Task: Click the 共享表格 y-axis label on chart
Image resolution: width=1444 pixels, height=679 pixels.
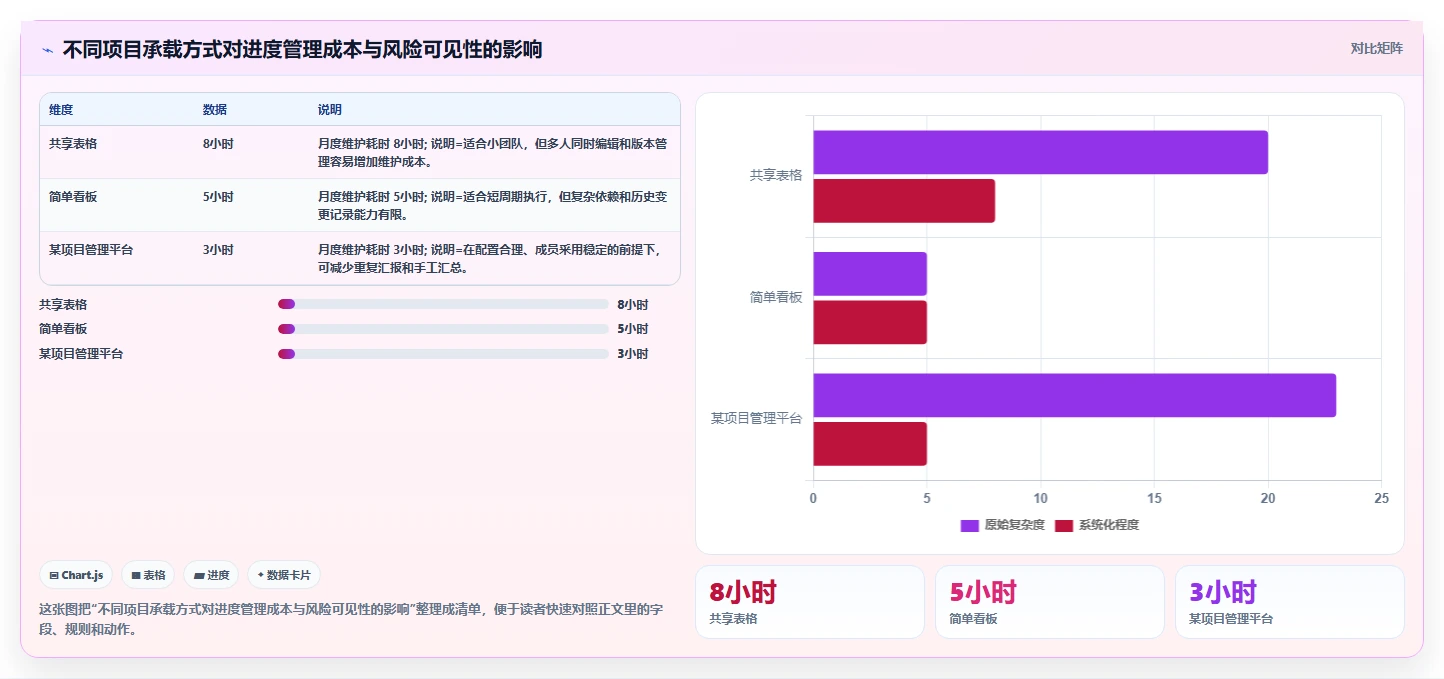Action: pos(776,175)
